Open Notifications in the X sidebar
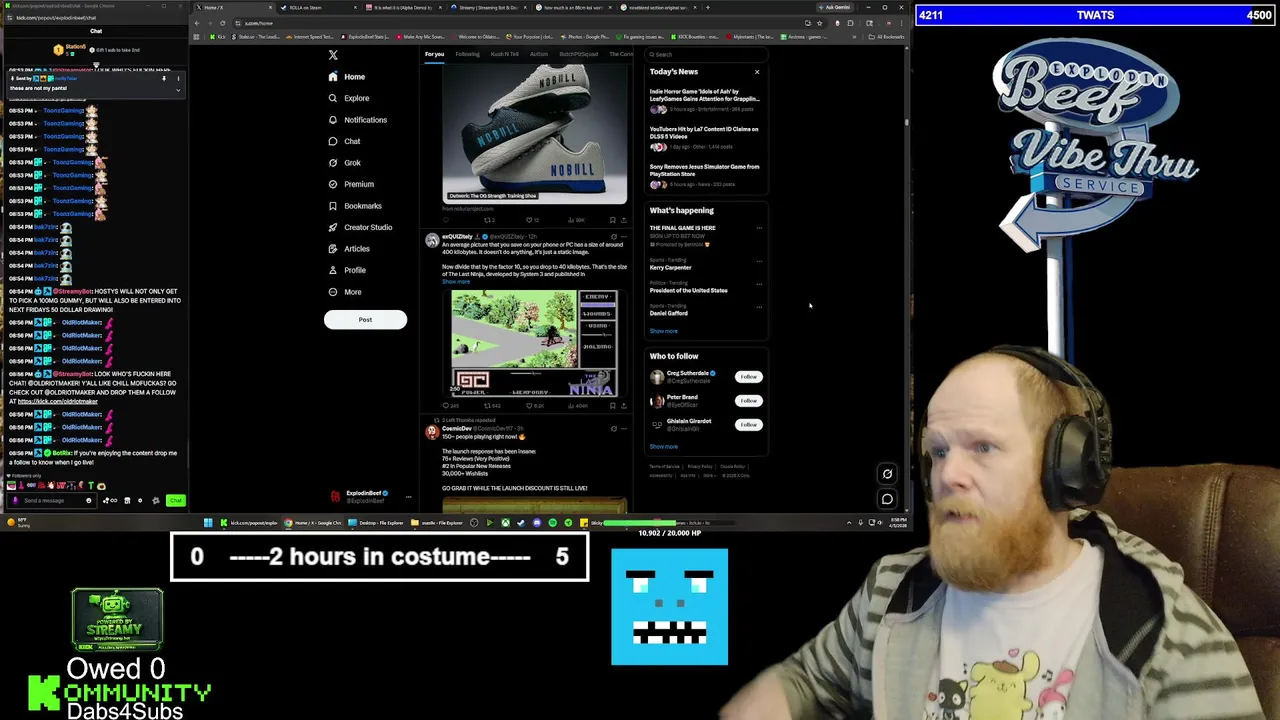 357,120
